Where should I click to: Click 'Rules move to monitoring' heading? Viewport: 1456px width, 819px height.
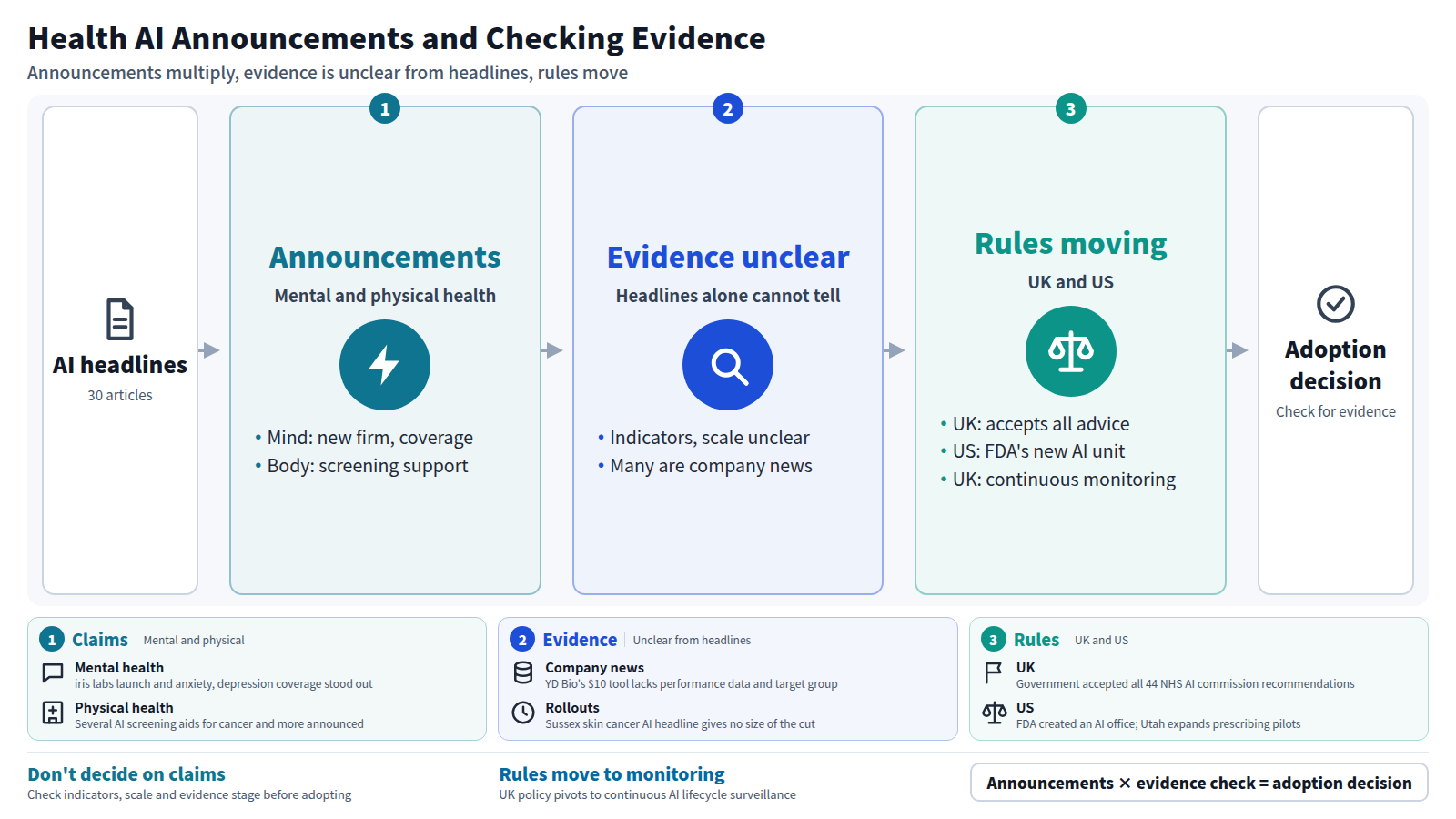612,774
